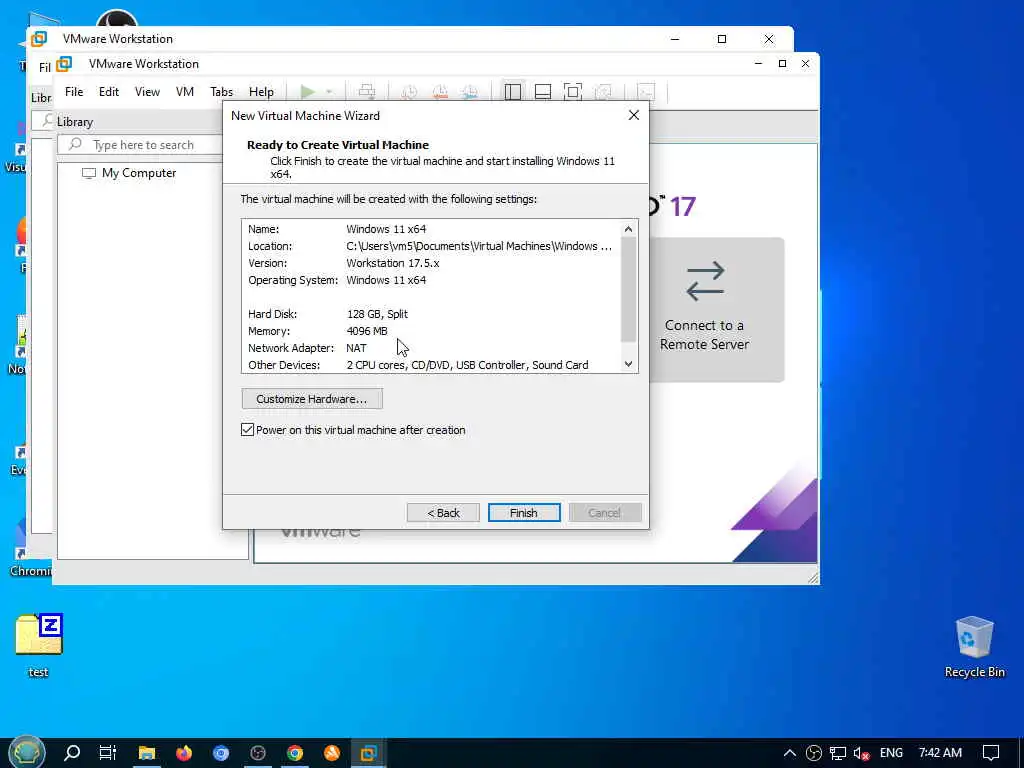Screen dimensions: 1024x768
Task: Click the ENG language indicator
Action: (x=891, y=753)
